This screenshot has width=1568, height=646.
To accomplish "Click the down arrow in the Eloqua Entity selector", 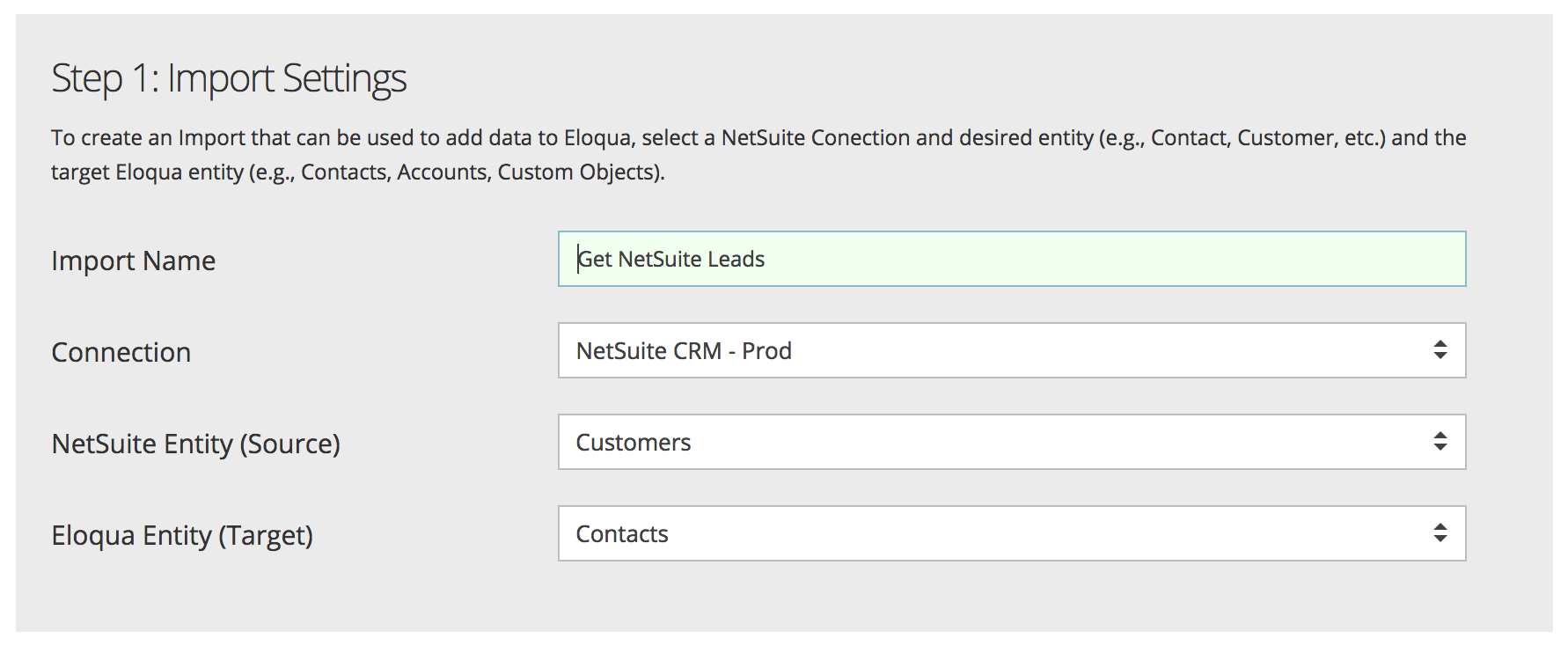I will click(x=1440, y=539).
